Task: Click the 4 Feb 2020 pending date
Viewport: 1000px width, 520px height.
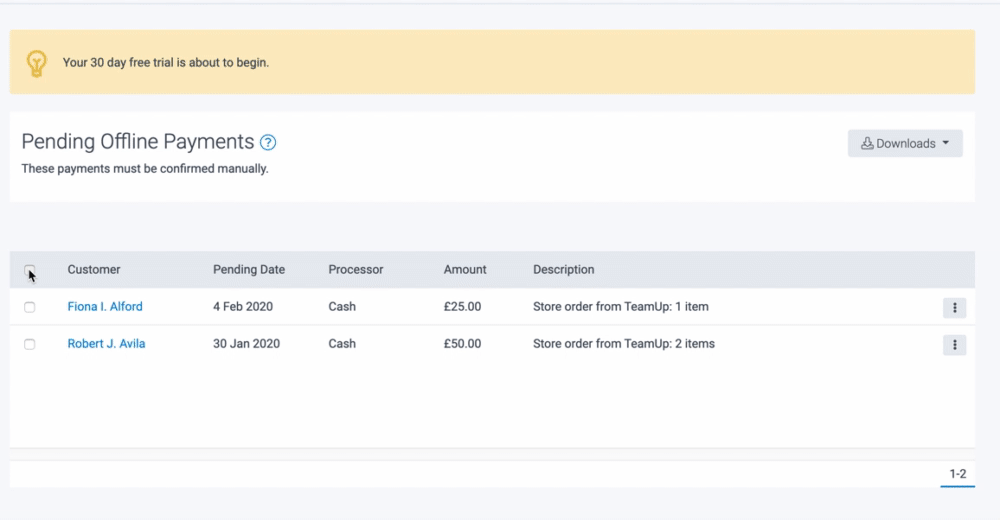Action: tap(243, 307)
